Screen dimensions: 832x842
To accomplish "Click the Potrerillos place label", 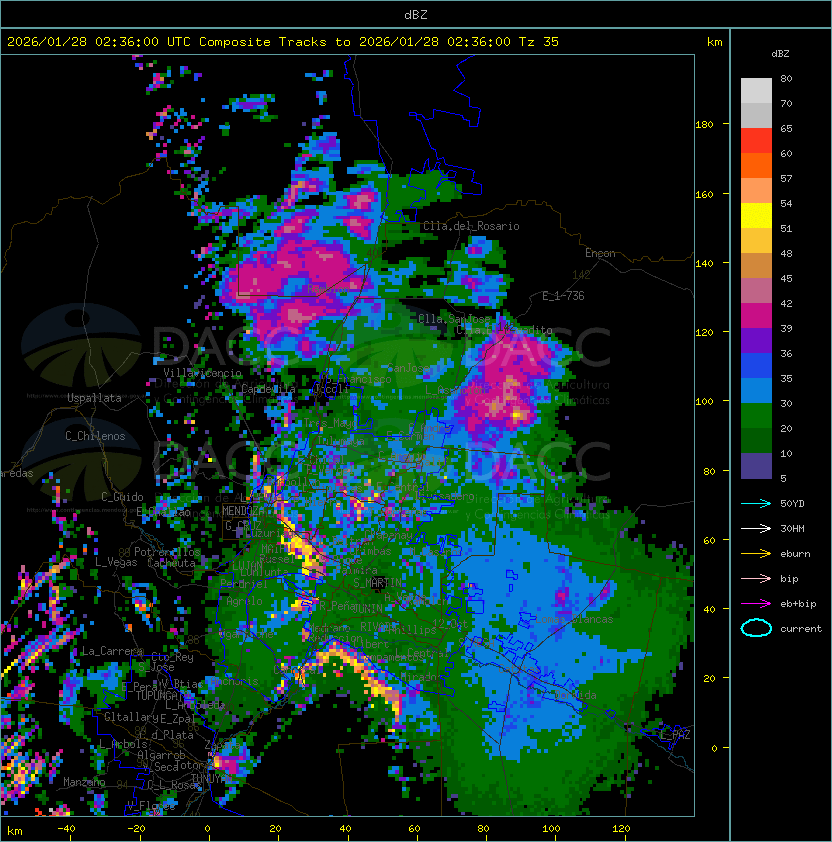I will (167, 552).
